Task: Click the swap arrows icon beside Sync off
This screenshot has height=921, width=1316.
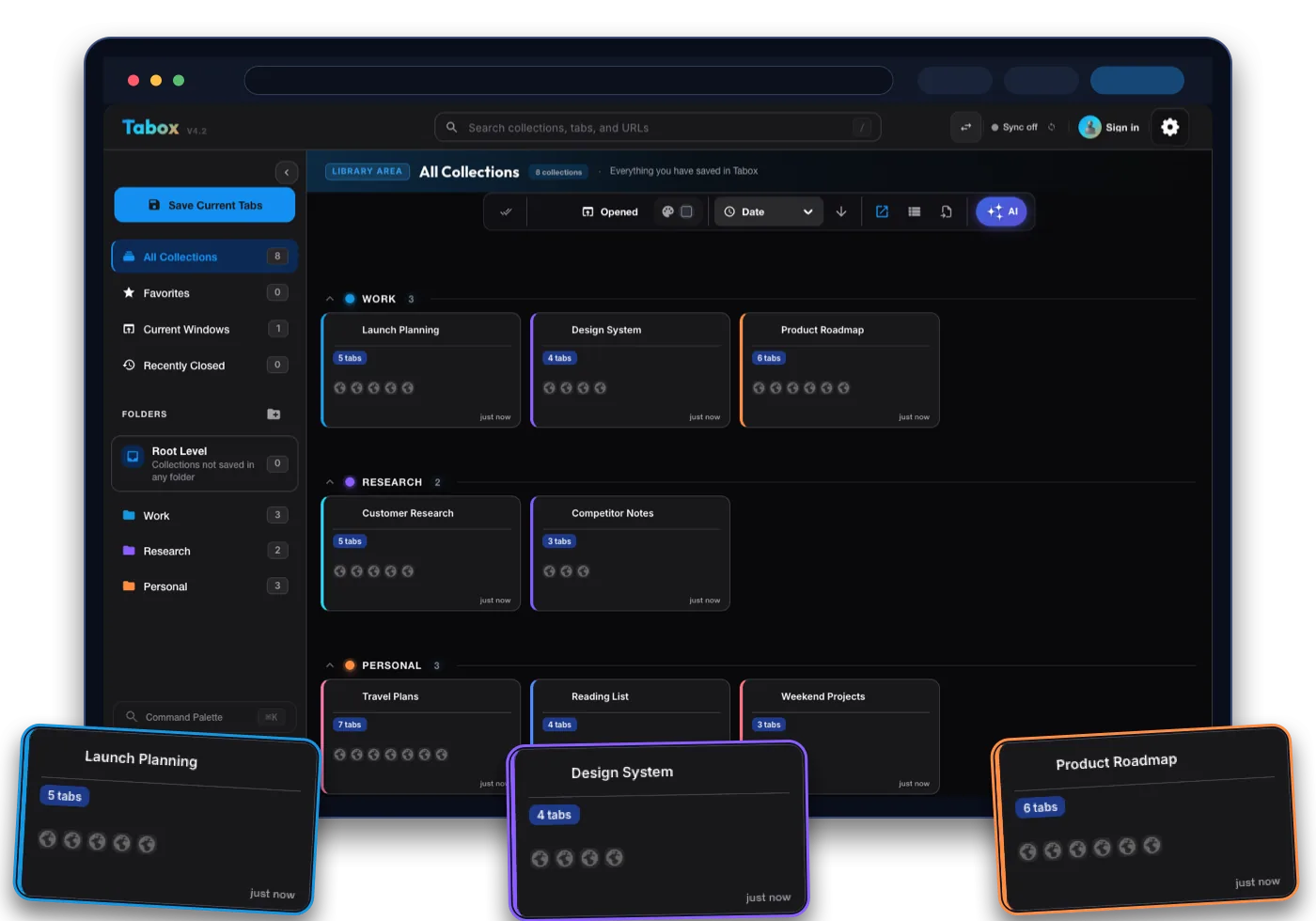Action: (x=965, y=127)
